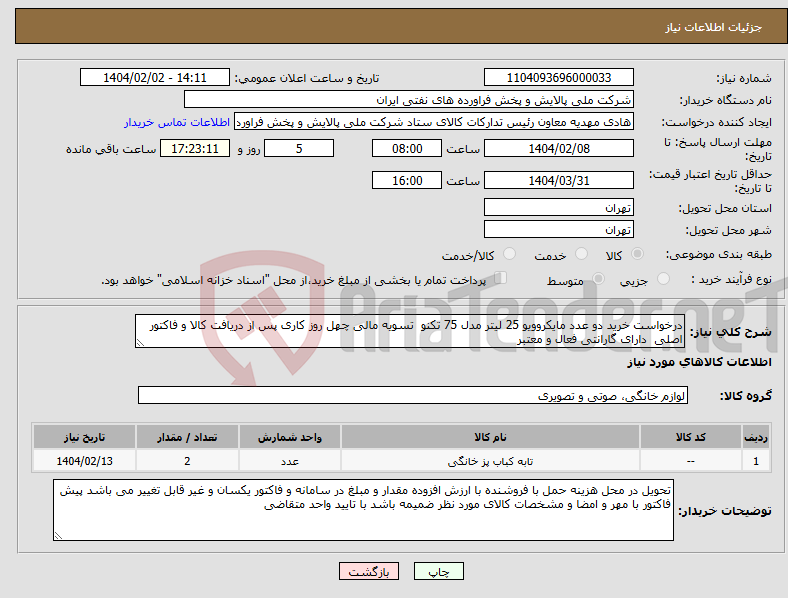Click the remaining time field 17:23:11
Viewport: 788px width, 598px height.
coord(195,148)
